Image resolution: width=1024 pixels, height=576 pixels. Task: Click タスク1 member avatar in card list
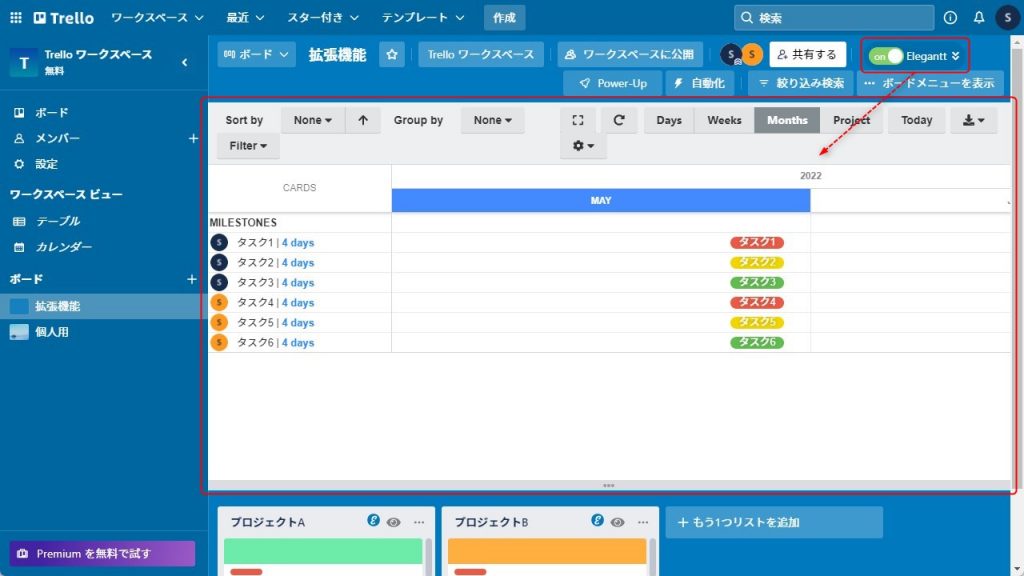click(219, 242)
